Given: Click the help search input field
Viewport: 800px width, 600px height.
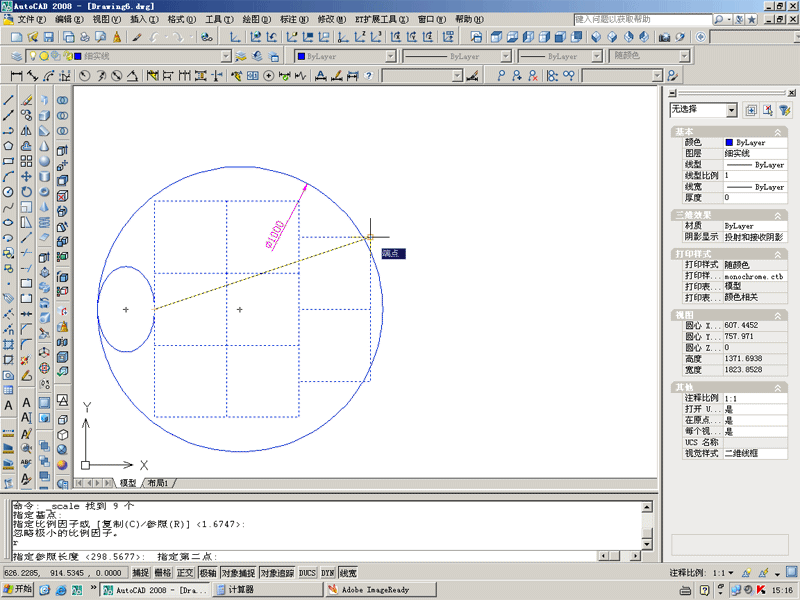Looking at the screenshot, I should point(643,19).
